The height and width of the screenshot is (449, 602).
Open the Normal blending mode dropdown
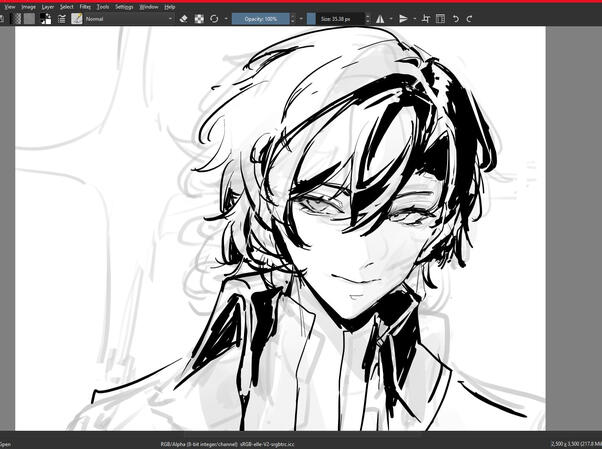click(128, 18)
